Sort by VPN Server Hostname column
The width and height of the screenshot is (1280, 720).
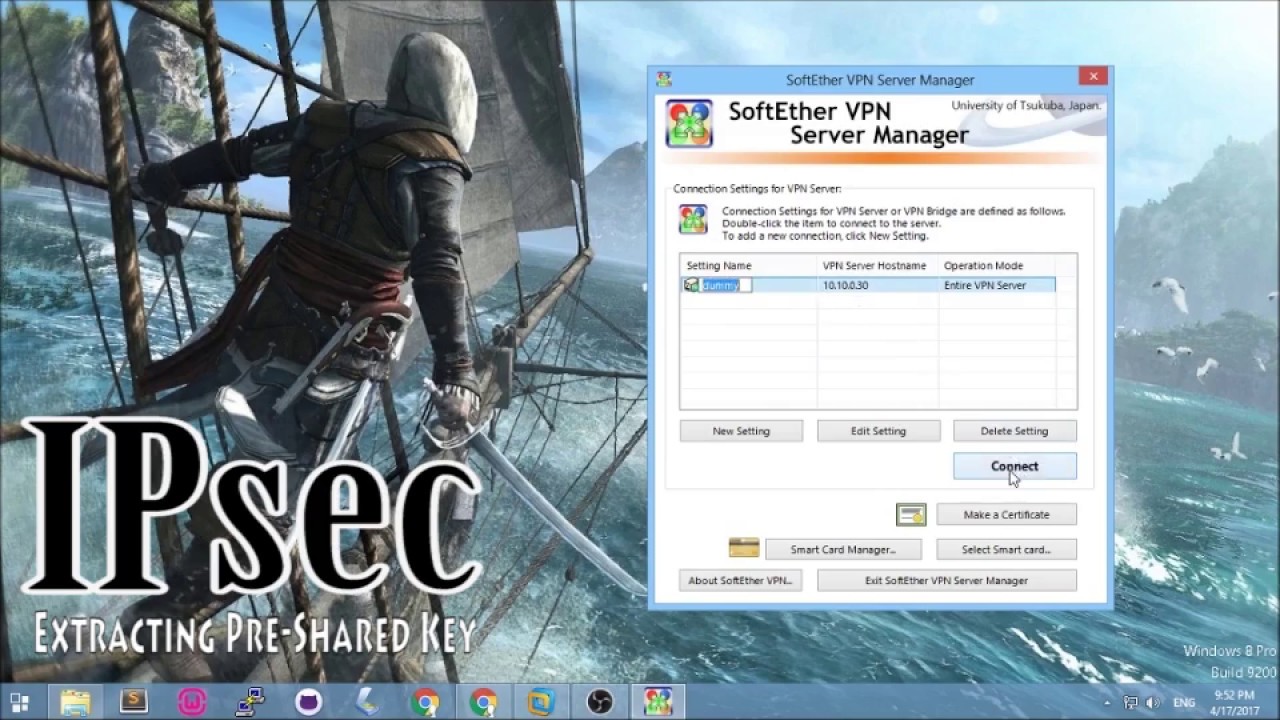tap(878, 266)
